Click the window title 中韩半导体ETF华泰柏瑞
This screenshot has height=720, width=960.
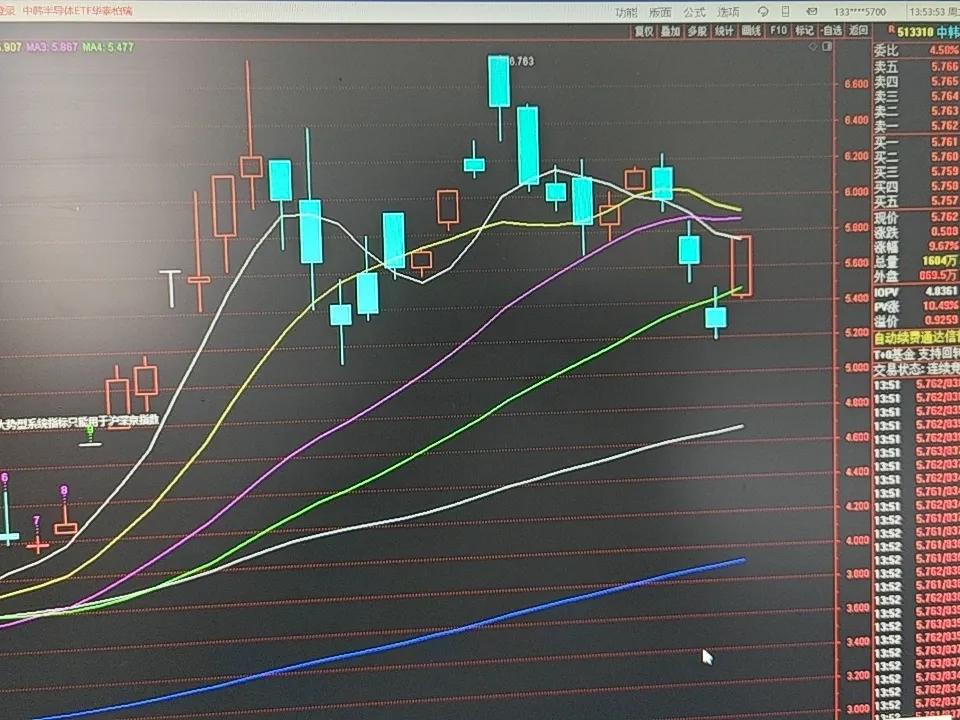(x=78, y=10)
